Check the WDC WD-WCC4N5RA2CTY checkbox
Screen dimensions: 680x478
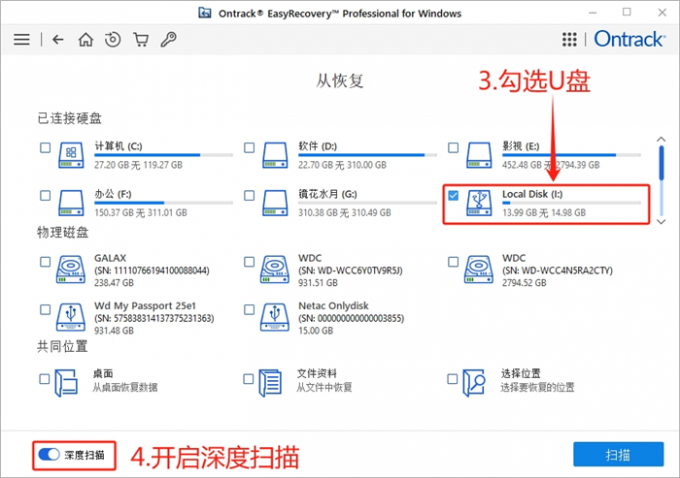[453, 262]
